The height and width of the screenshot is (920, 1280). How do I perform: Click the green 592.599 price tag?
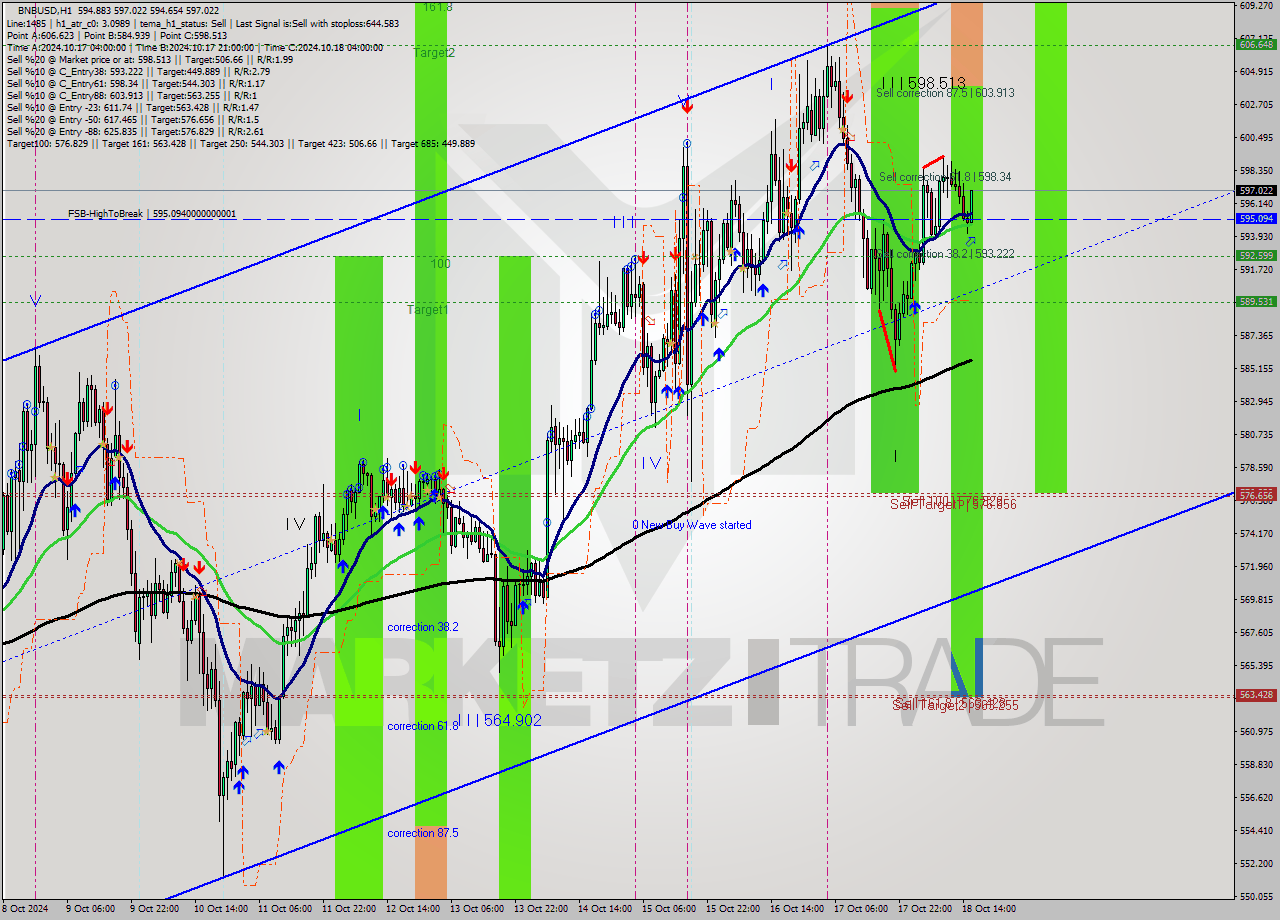click(x=1256, y=256)
